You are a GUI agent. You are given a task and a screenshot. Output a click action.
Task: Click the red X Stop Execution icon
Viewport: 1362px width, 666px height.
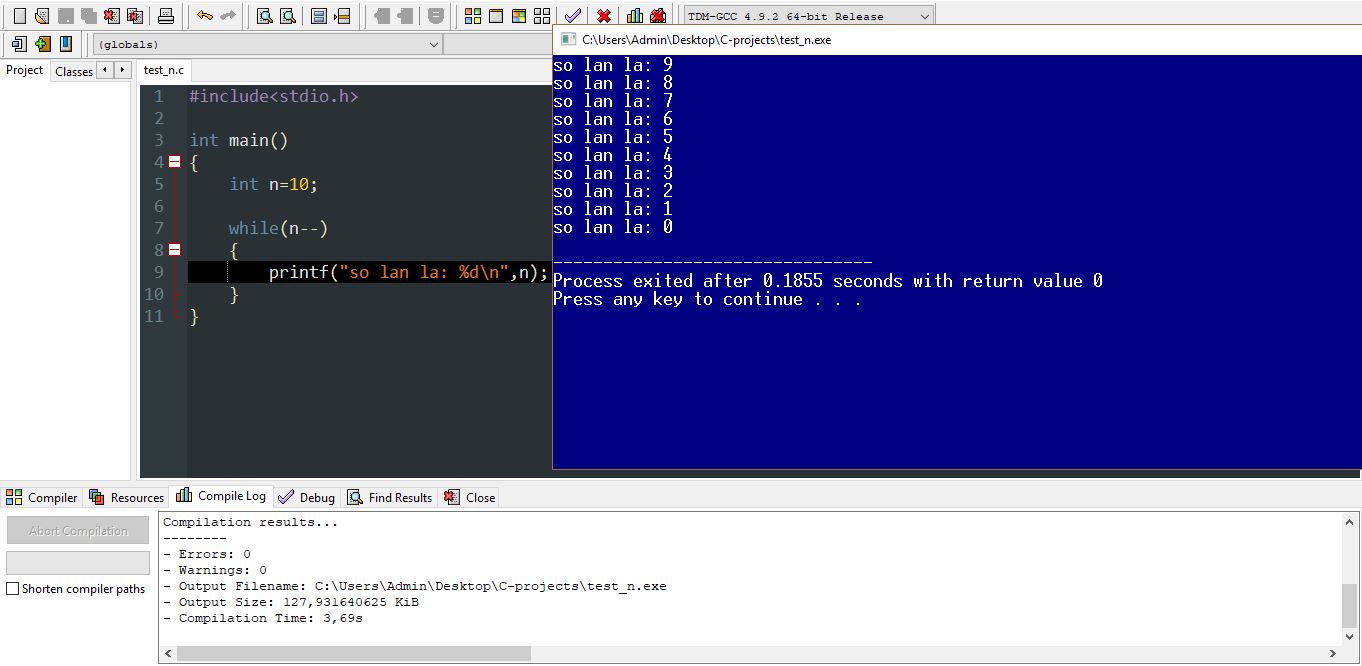pos(604,16)
